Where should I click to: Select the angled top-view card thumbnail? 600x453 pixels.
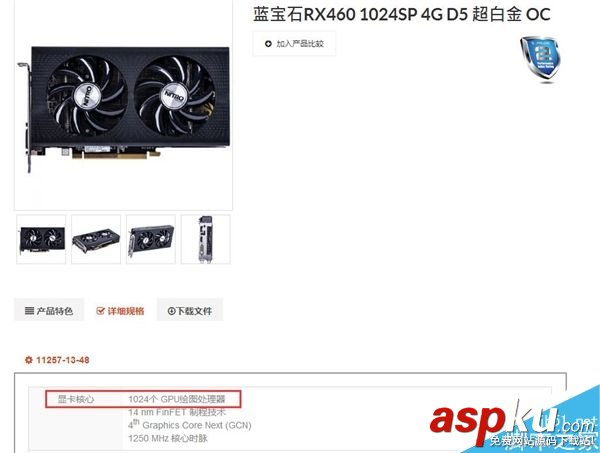click(96, 239)
